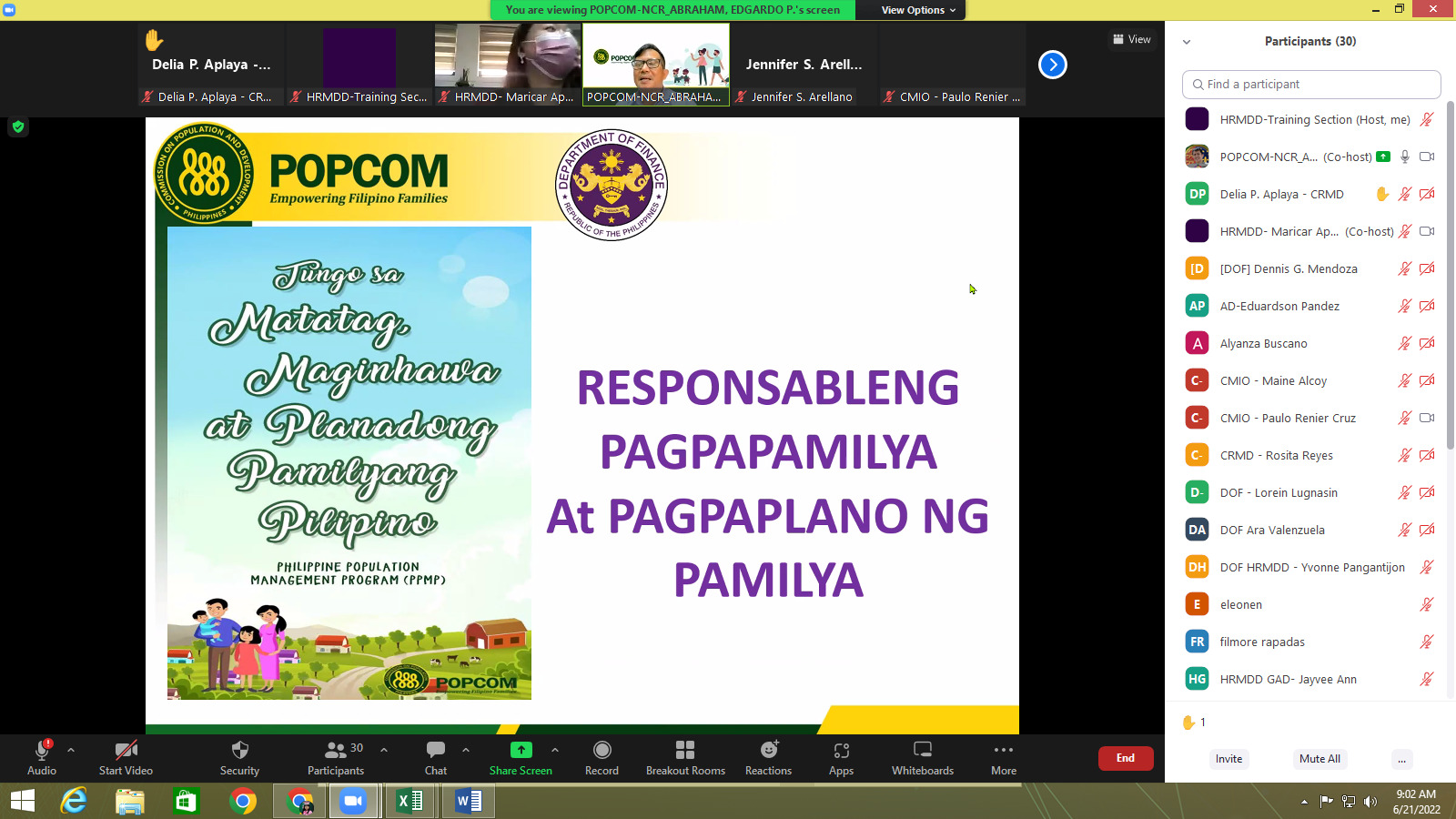Start recording with the Record button

tap(602, 758)
